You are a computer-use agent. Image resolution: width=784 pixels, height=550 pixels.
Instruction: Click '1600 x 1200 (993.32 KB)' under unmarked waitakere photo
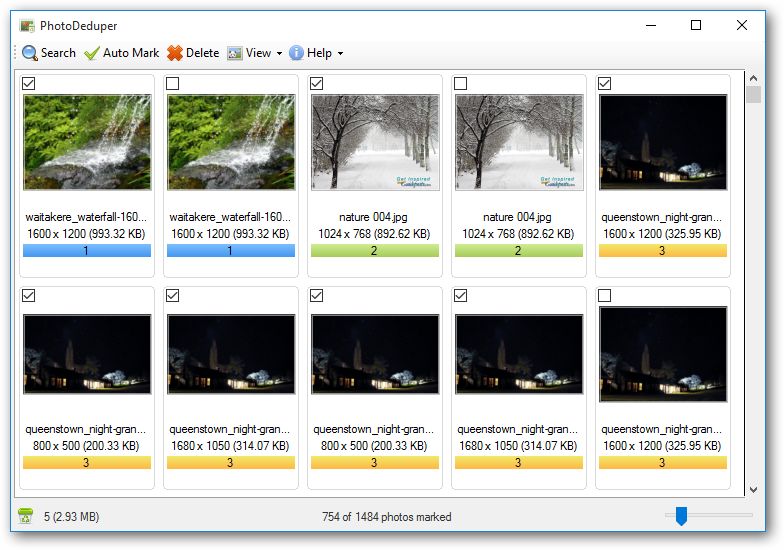[x=230, y=234]
